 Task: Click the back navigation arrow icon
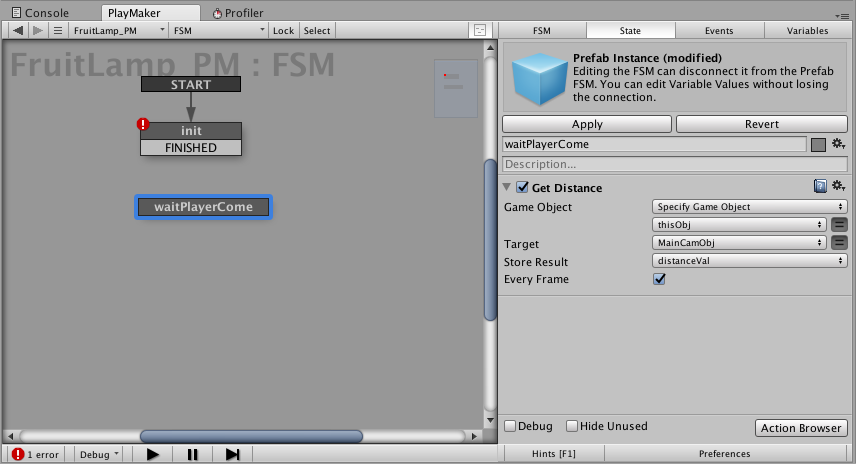17,31
